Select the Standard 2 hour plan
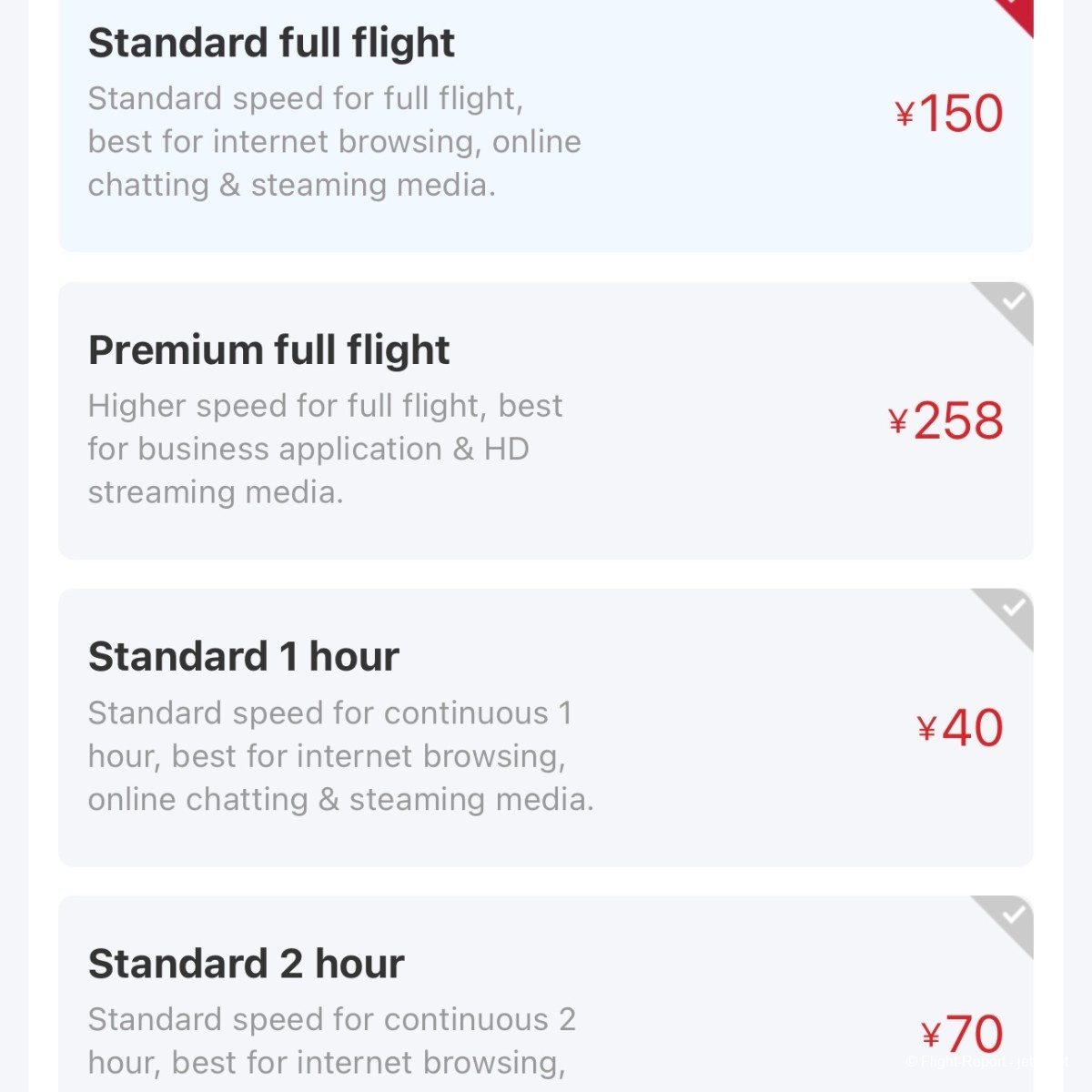Screen dimensions: 1092x1092 tap(546, 994)
